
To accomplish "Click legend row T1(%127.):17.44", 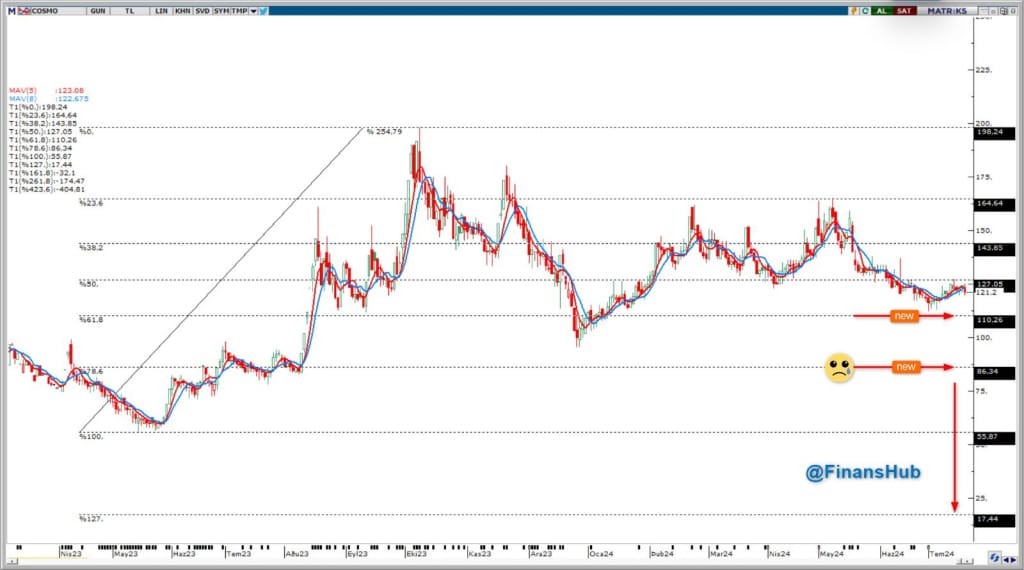I will click(40, 165).
